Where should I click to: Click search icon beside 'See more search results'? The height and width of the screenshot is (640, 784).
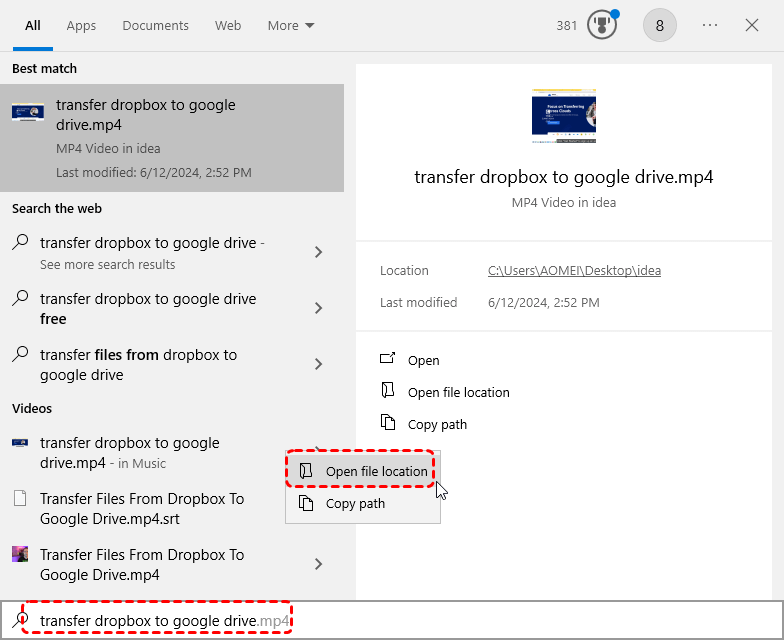pos(20,242)
